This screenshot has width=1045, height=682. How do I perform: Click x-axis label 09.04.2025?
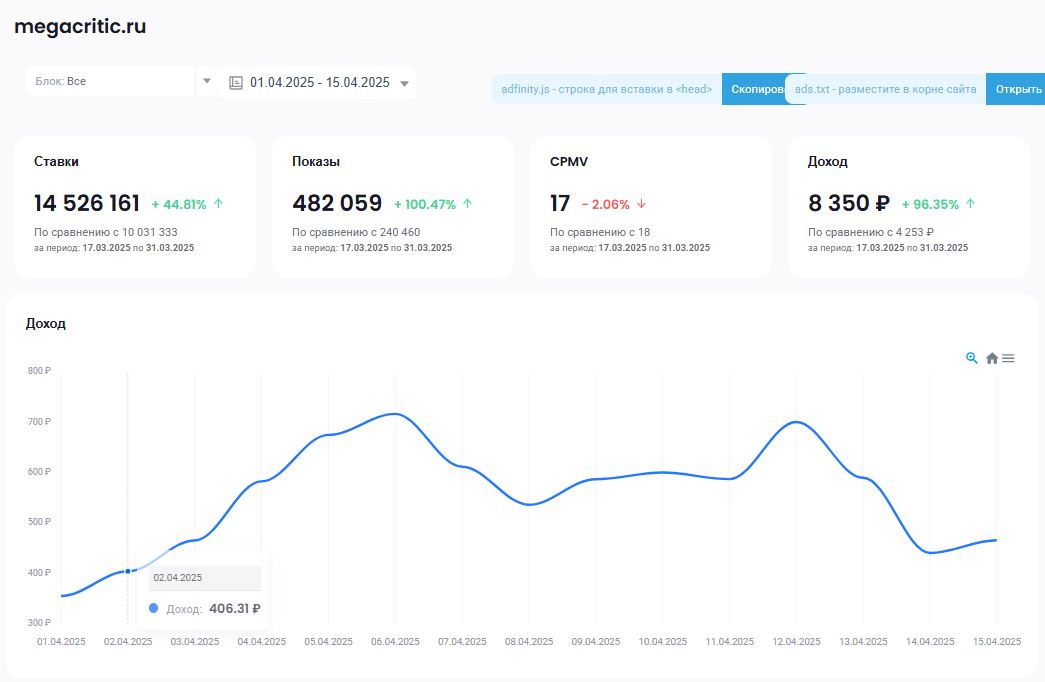point(596,641)
